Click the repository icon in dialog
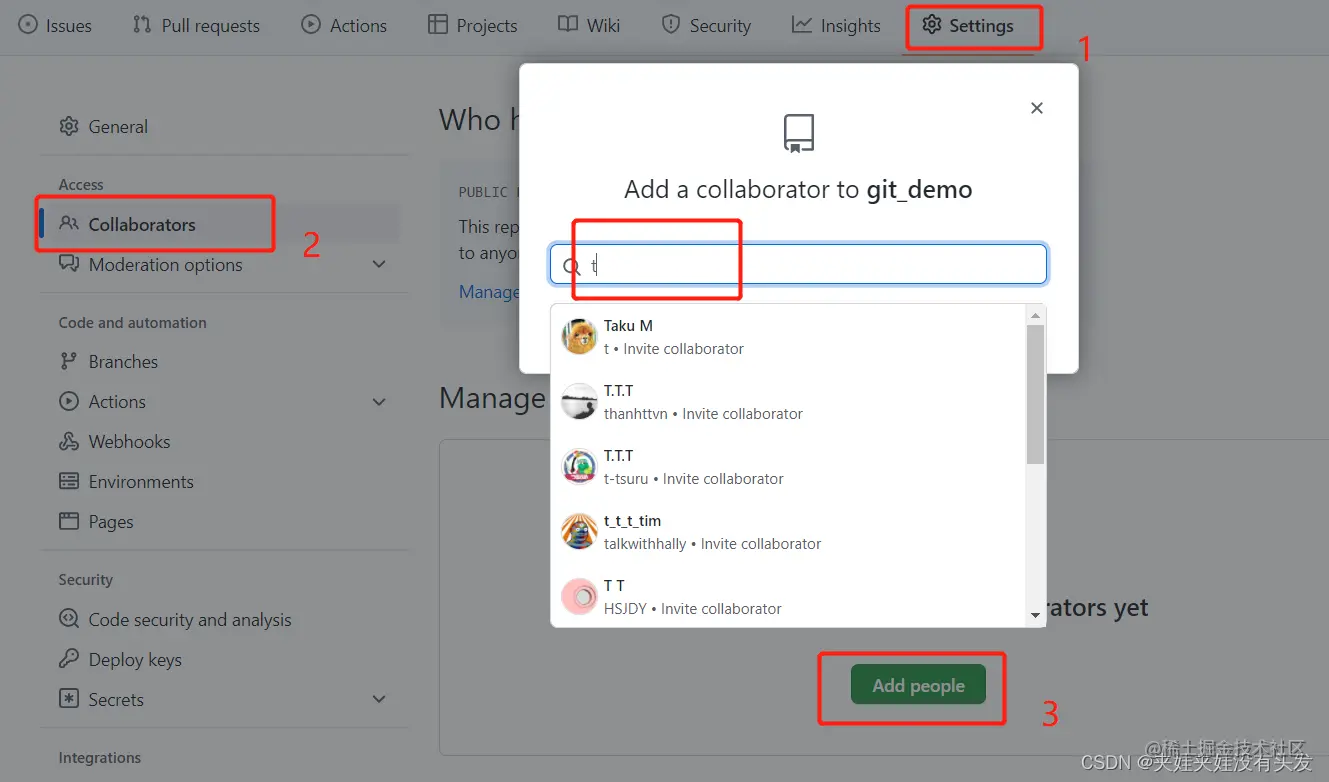 click(x=798, y=133)
